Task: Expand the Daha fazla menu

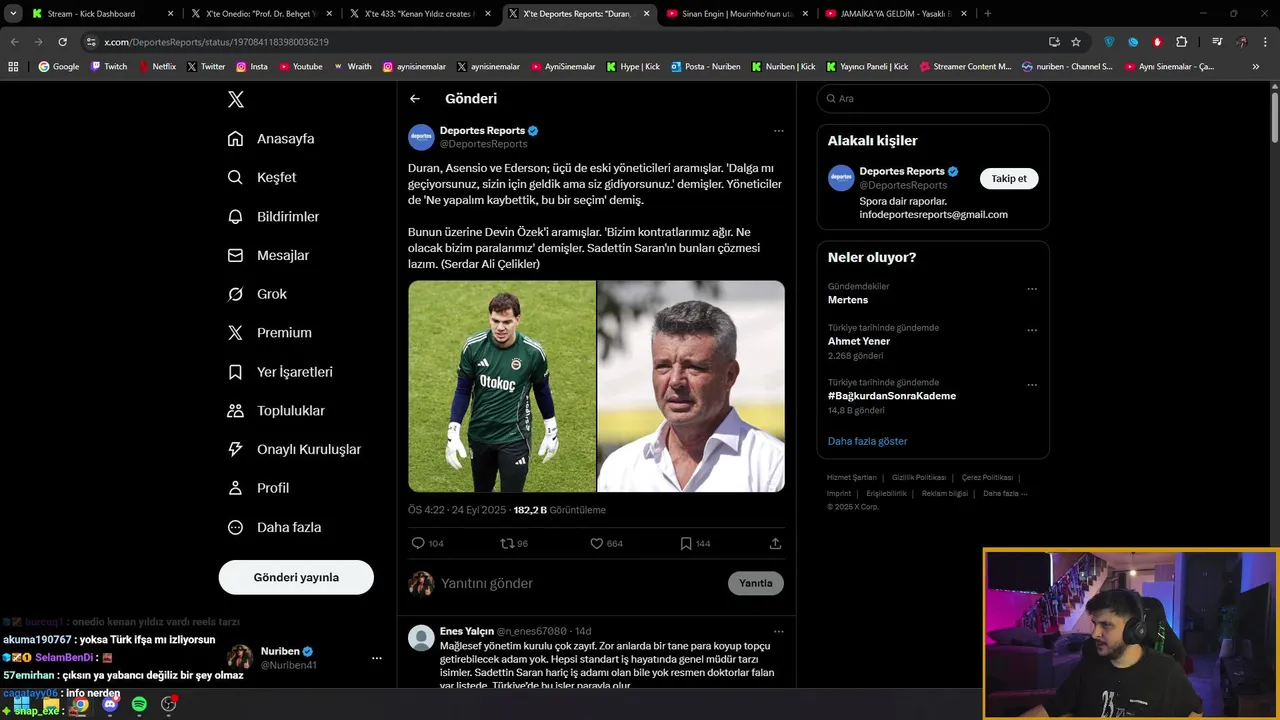Action: [274, 527]
